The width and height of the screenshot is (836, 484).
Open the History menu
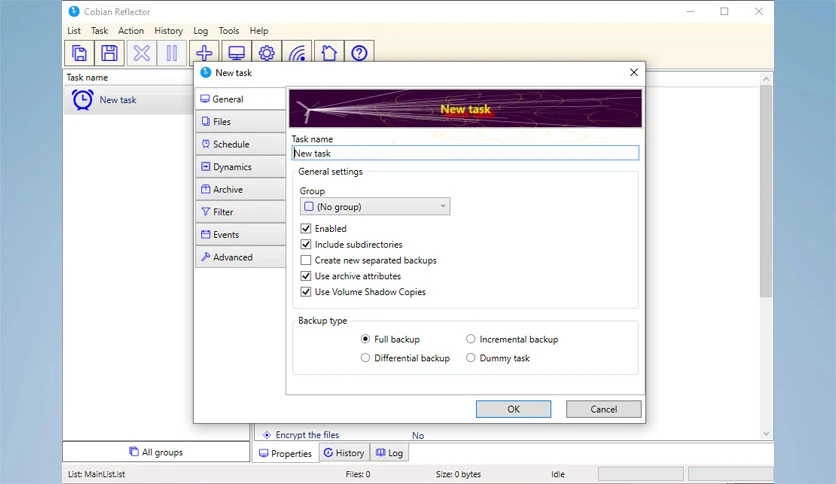168,30
